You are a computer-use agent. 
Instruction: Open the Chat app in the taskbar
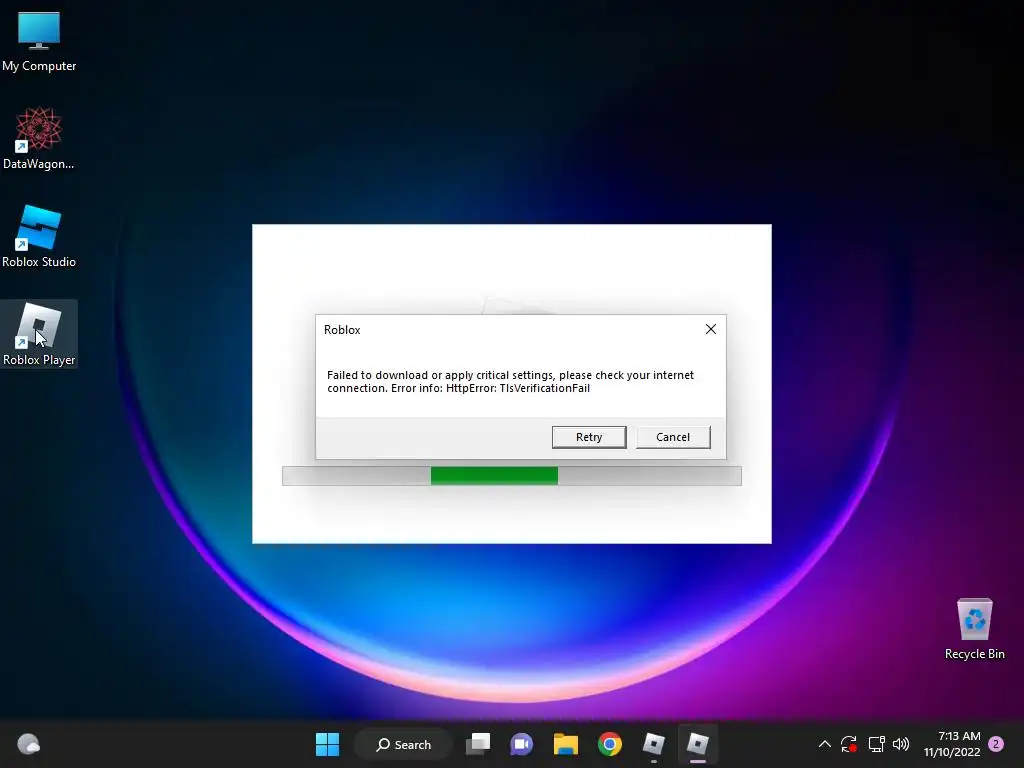coord(521,744)
